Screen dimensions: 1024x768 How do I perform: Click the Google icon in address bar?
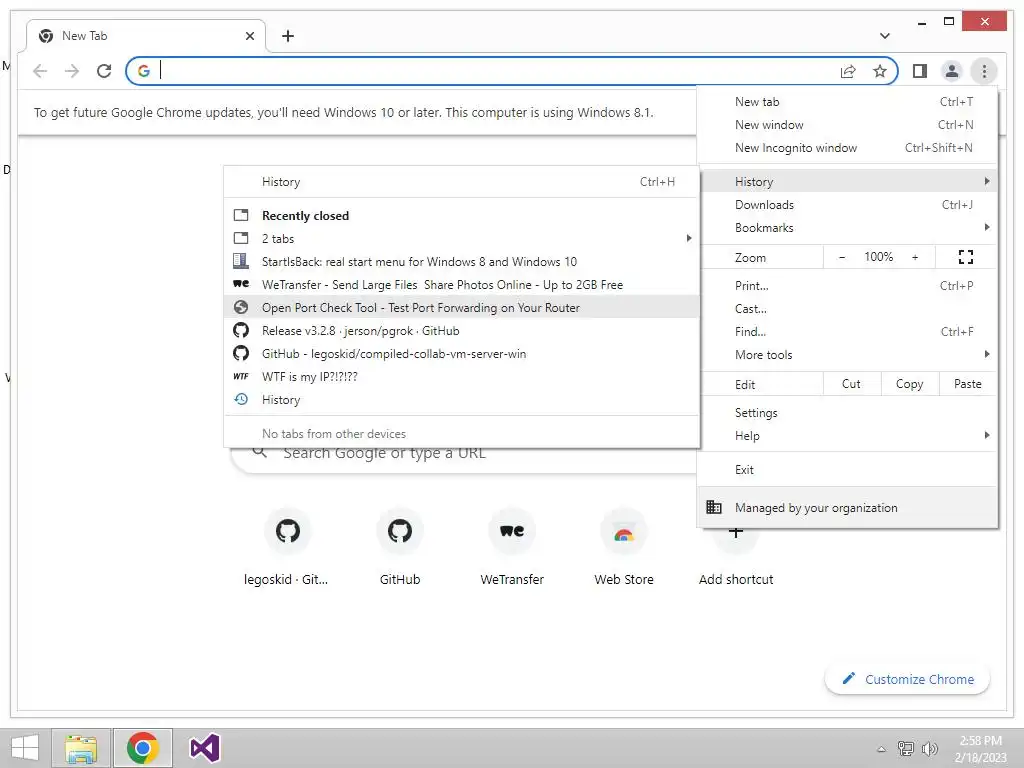pos(144,71)
